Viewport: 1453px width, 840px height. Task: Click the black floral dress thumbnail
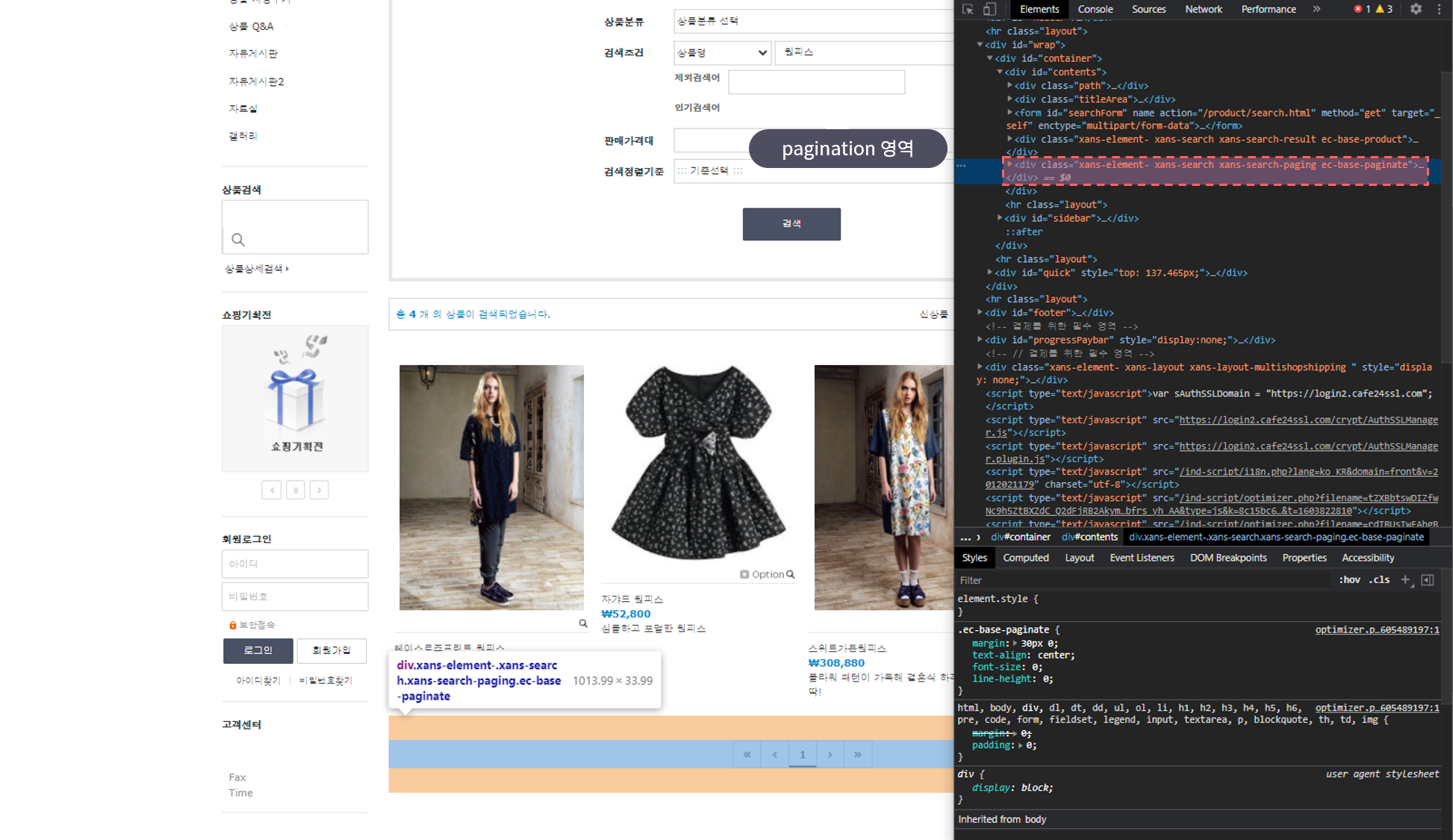click(698, 463)
